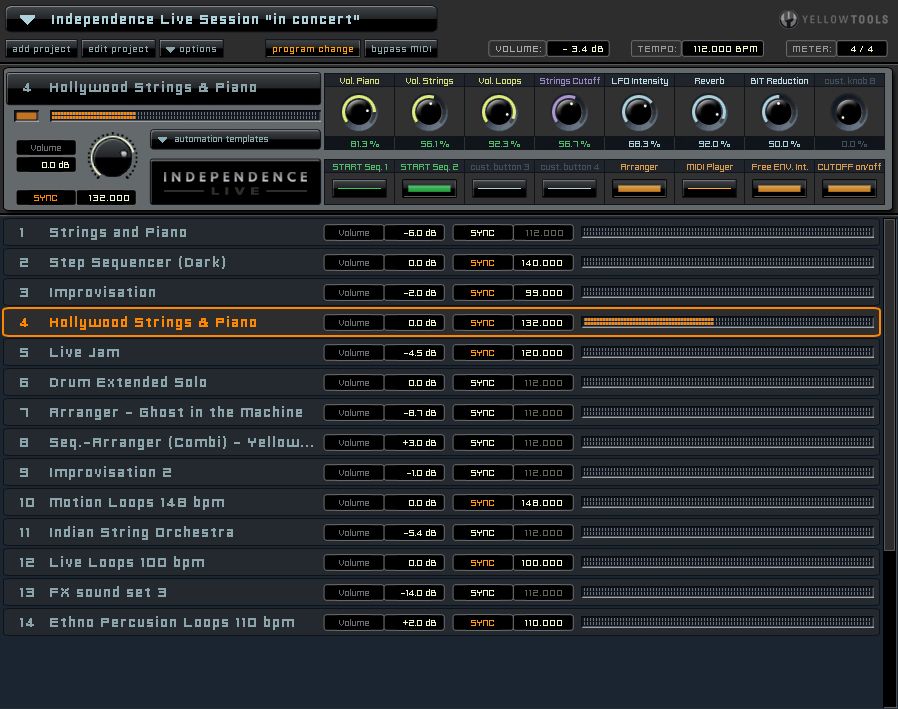Click the LFO Intensity knob
This screenshot has height=709, width=898.
[x=639, y=112]
